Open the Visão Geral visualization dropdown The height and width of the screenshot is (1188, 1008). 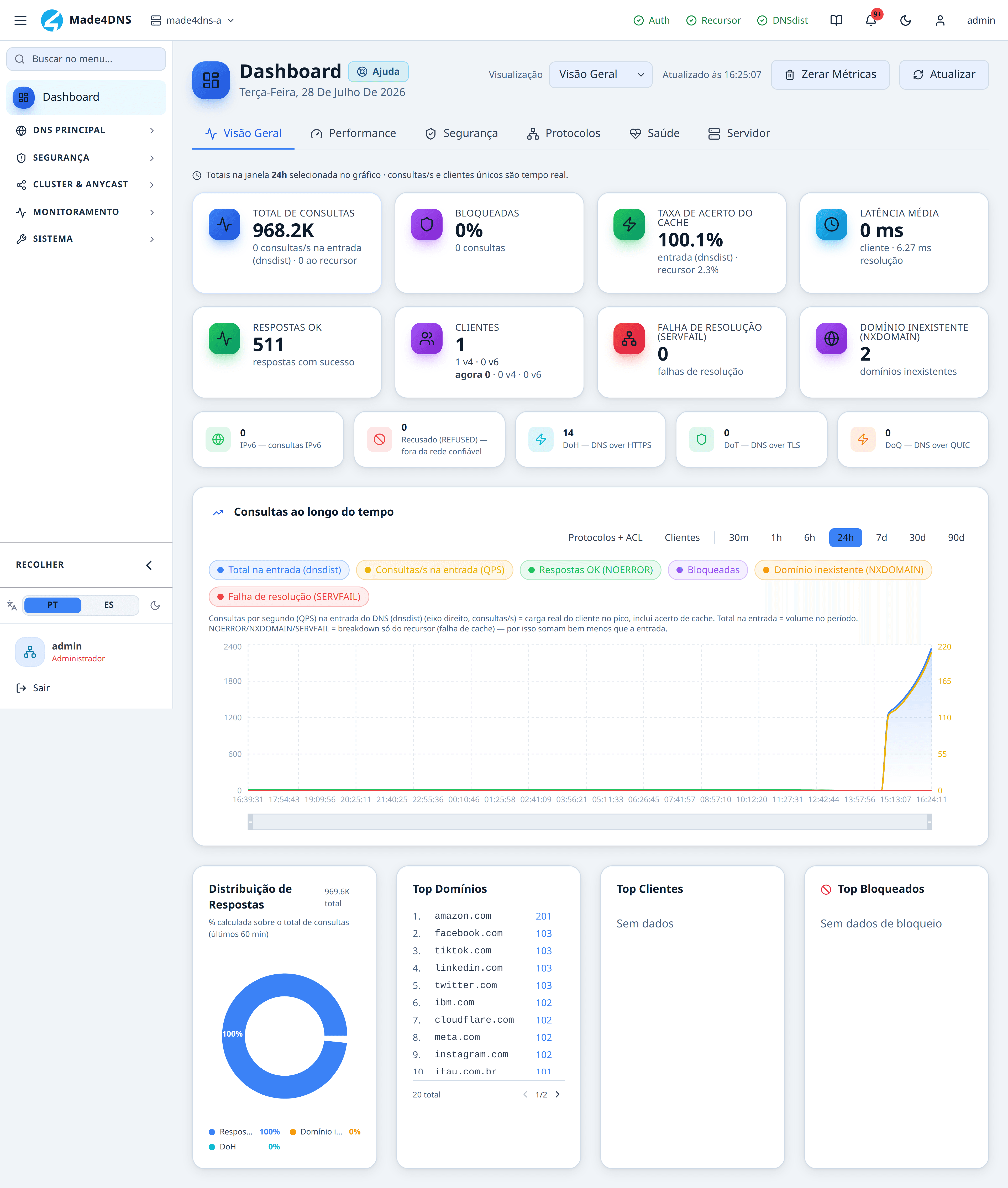point(601,75)
